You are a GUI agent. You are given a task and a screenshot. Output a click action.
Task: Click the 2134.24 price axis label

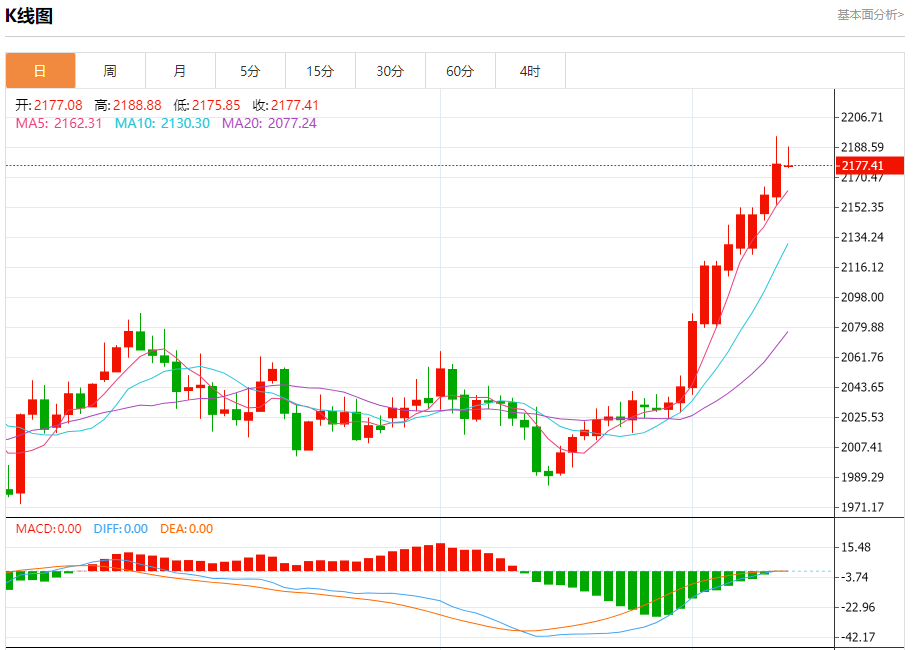click(862, 237)
